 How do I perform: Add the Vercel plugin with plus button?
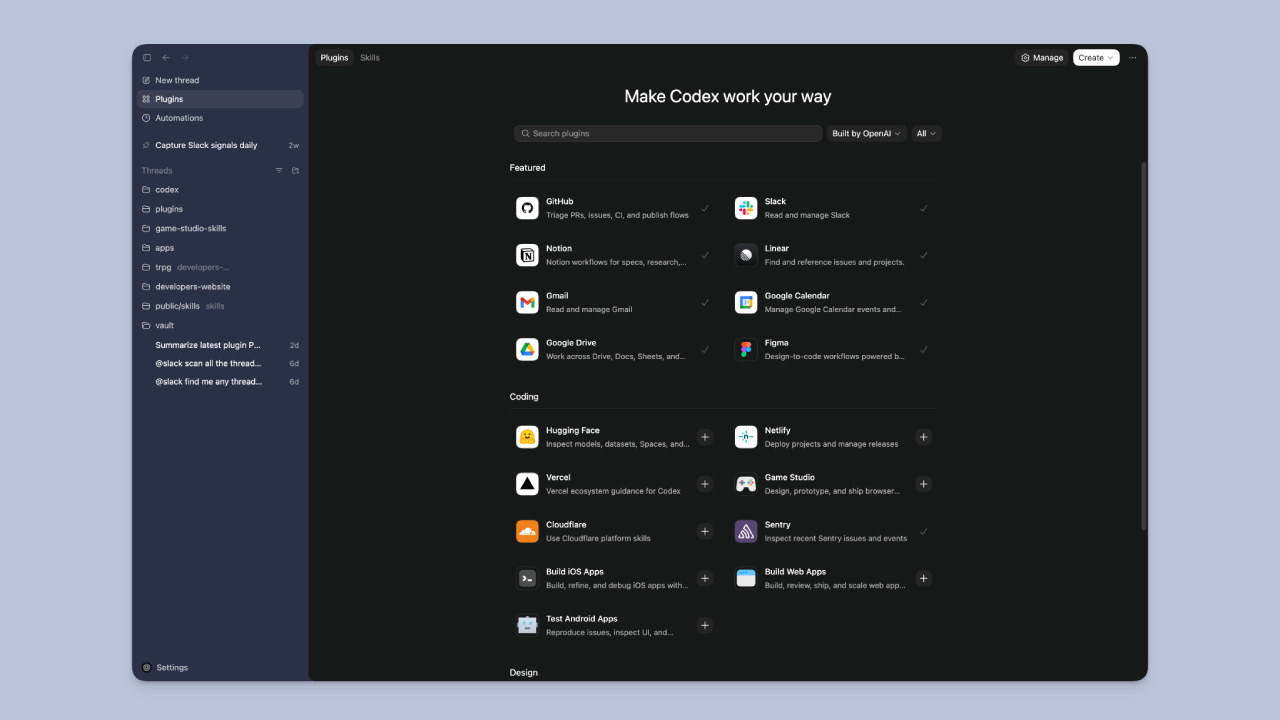tap(704, 484)
